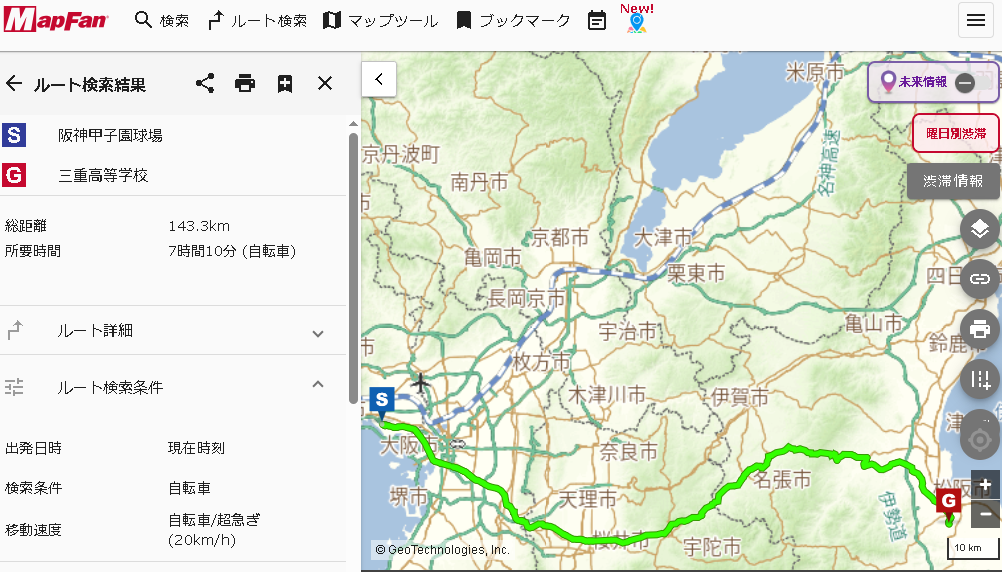
Task: Print the route using the panel printer icon
Action: 245,84
